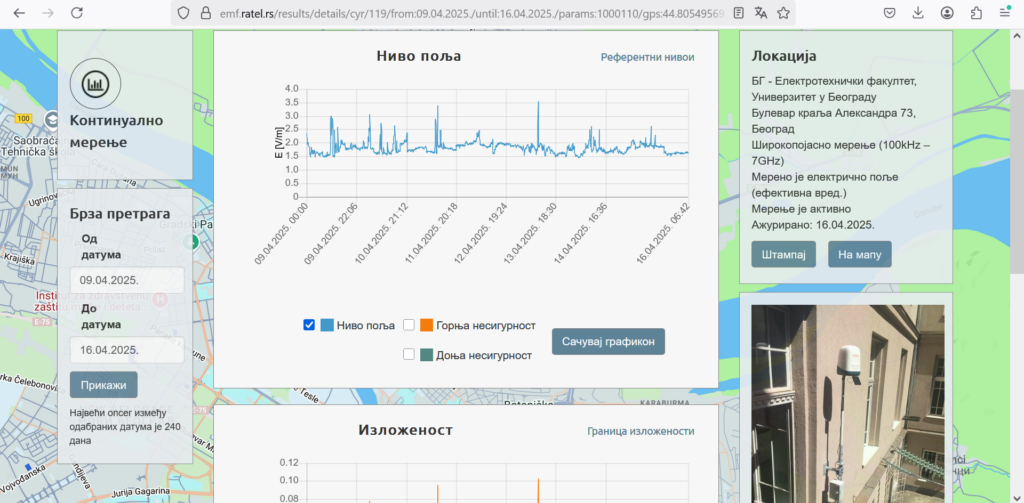1024x503 pixels.
Task: Open the tracking protection shield icon
Action: 181,13
